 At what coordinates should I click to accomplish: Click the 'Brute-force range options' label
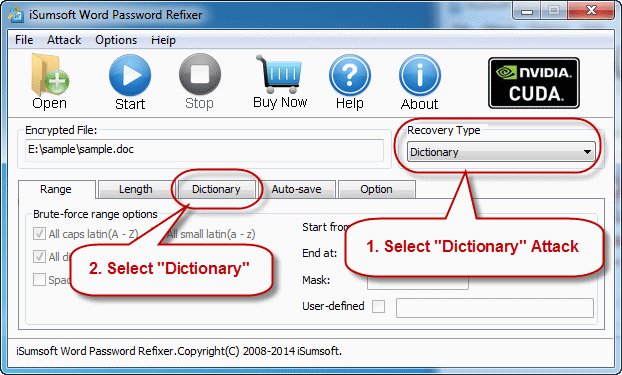pyautogui.click(x=95, y=214)
